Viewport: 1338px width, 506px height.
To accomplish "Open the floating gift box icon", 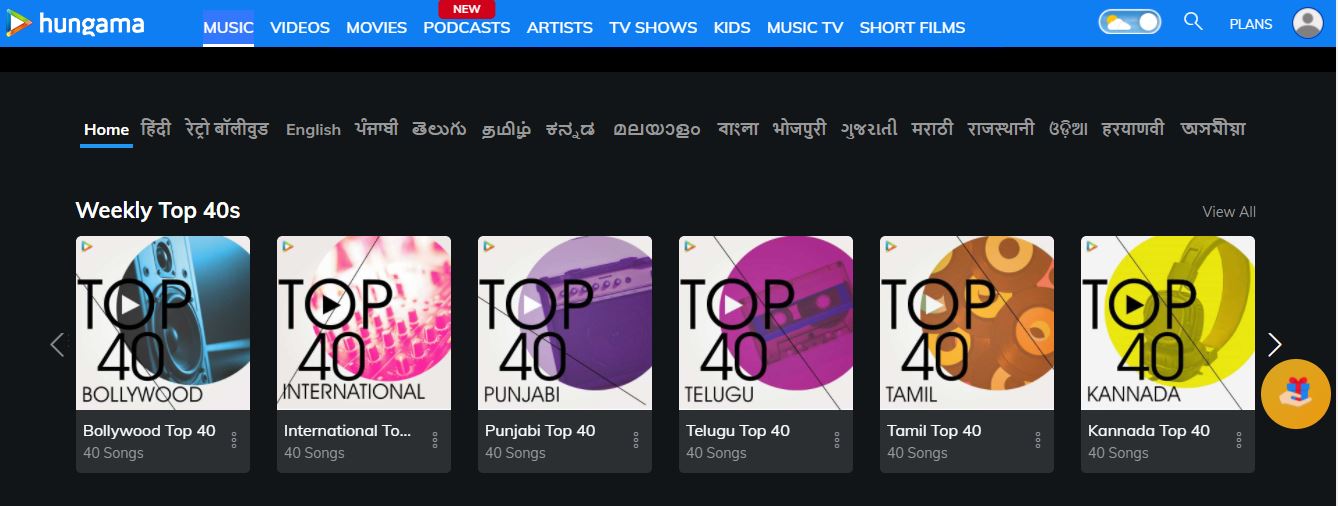I will click(x=1296, y=394).
